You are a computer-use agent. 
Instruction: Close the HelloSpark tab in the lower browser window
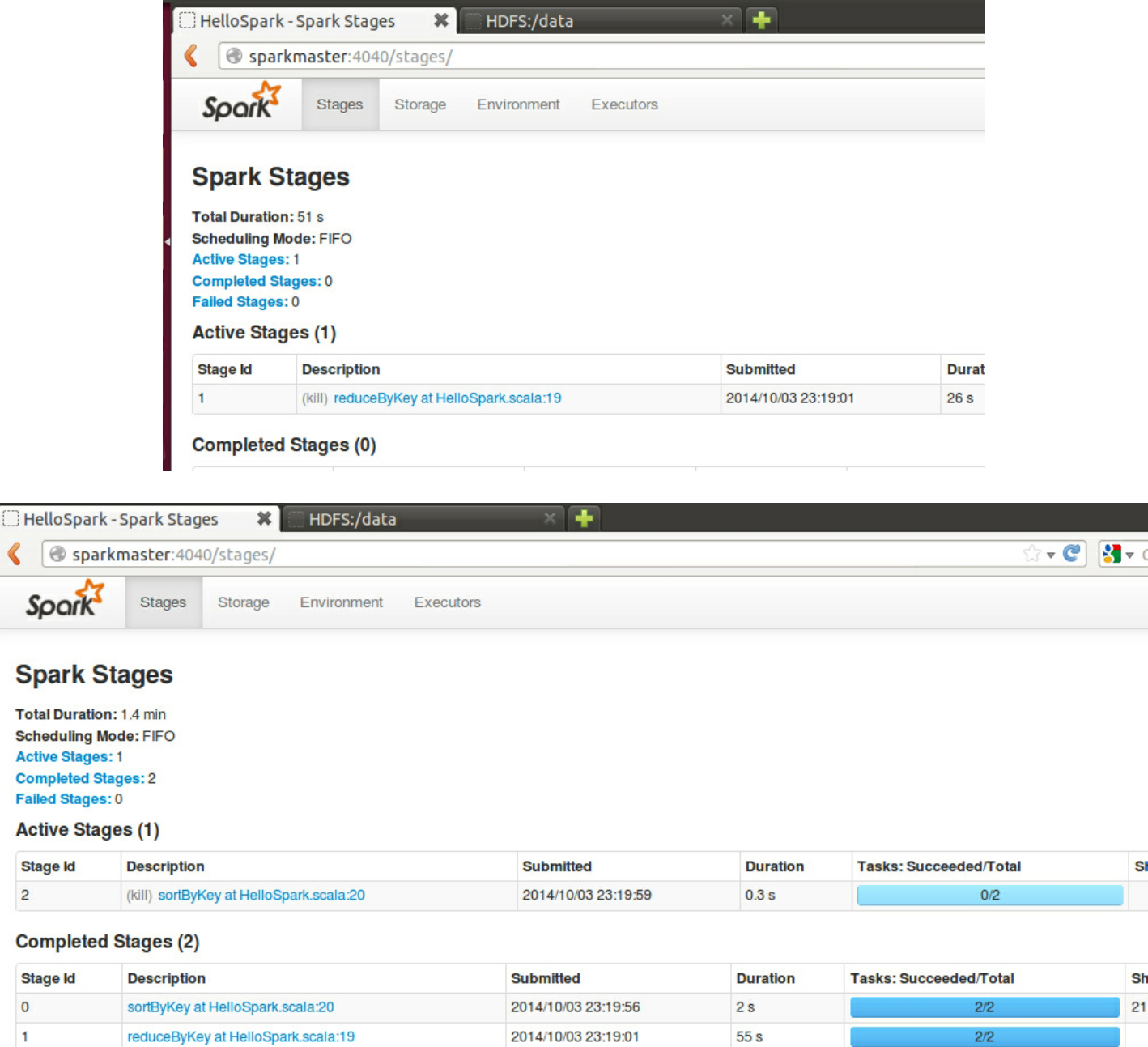(264, 518)
